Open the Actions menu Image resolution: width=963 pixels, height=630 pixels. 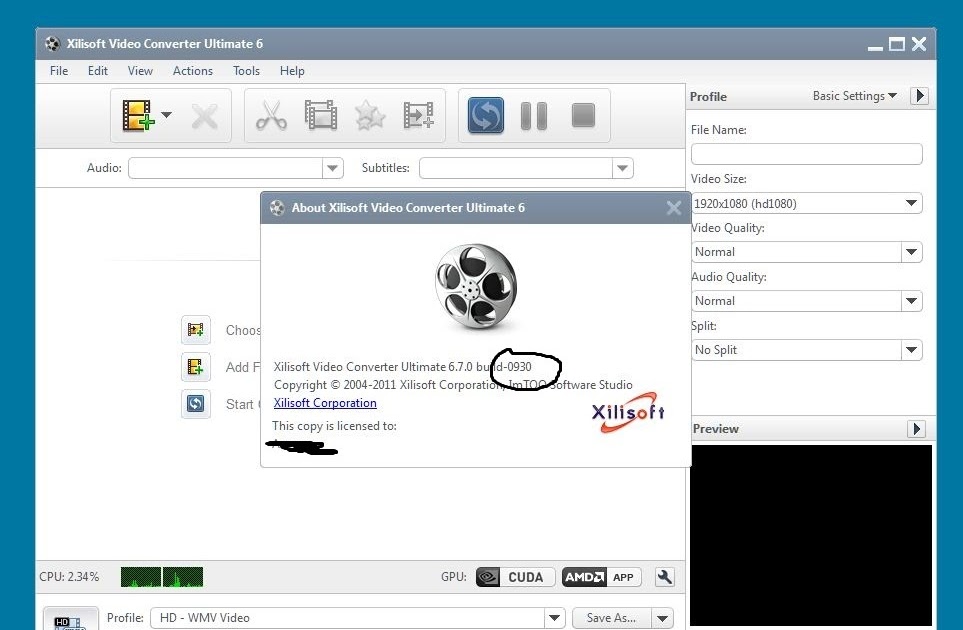193,71
